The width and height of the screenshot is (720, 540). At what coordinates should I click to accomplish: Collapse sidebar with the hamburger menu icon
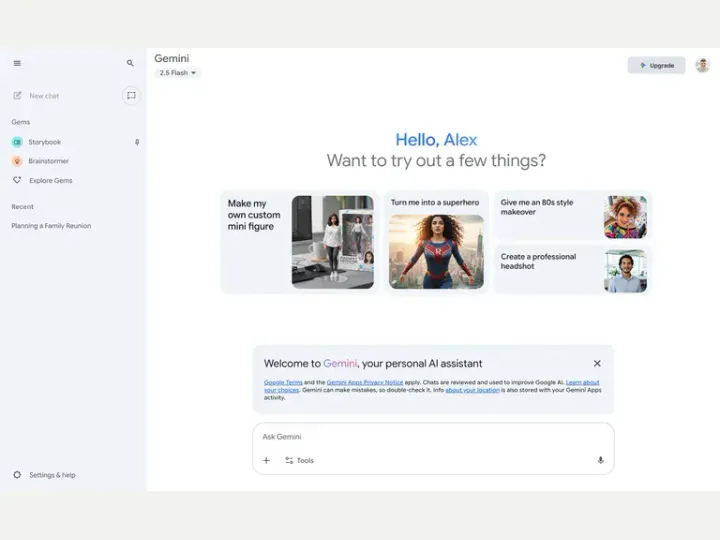tap(17, 63)
